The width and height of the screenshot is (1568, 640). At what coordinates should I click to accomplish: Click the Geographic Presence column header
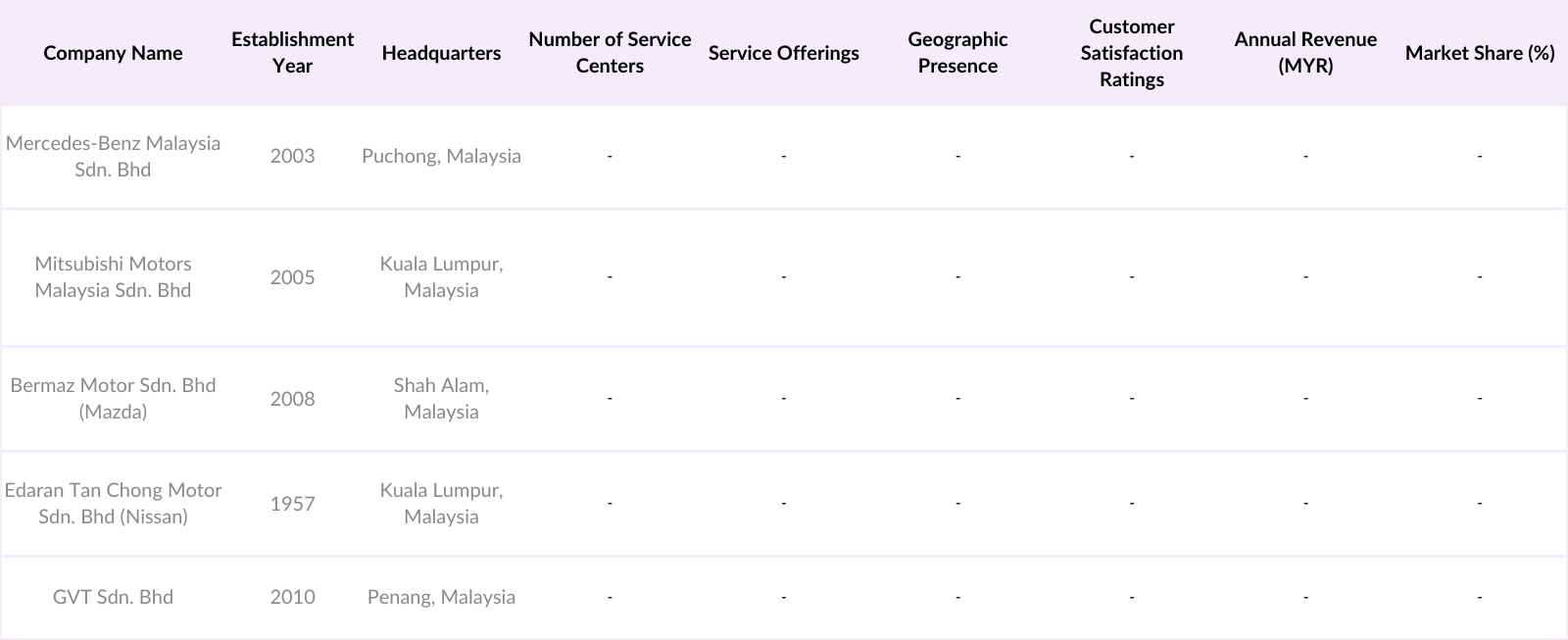(957, 53)
